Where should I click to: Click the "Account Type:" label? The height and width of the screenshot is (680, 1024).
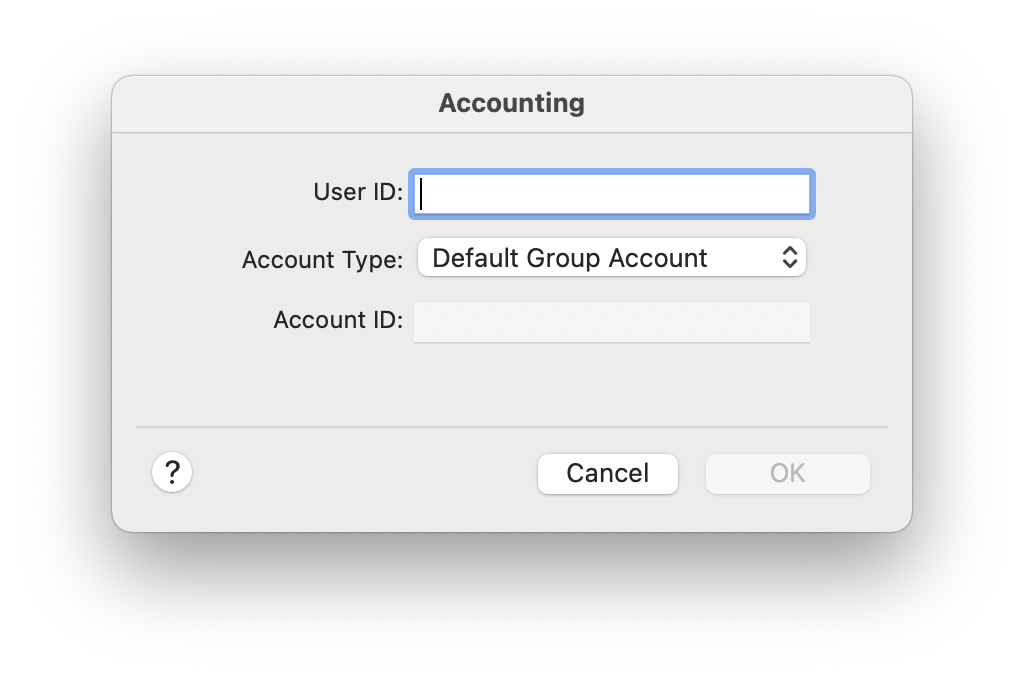[322, 260]
